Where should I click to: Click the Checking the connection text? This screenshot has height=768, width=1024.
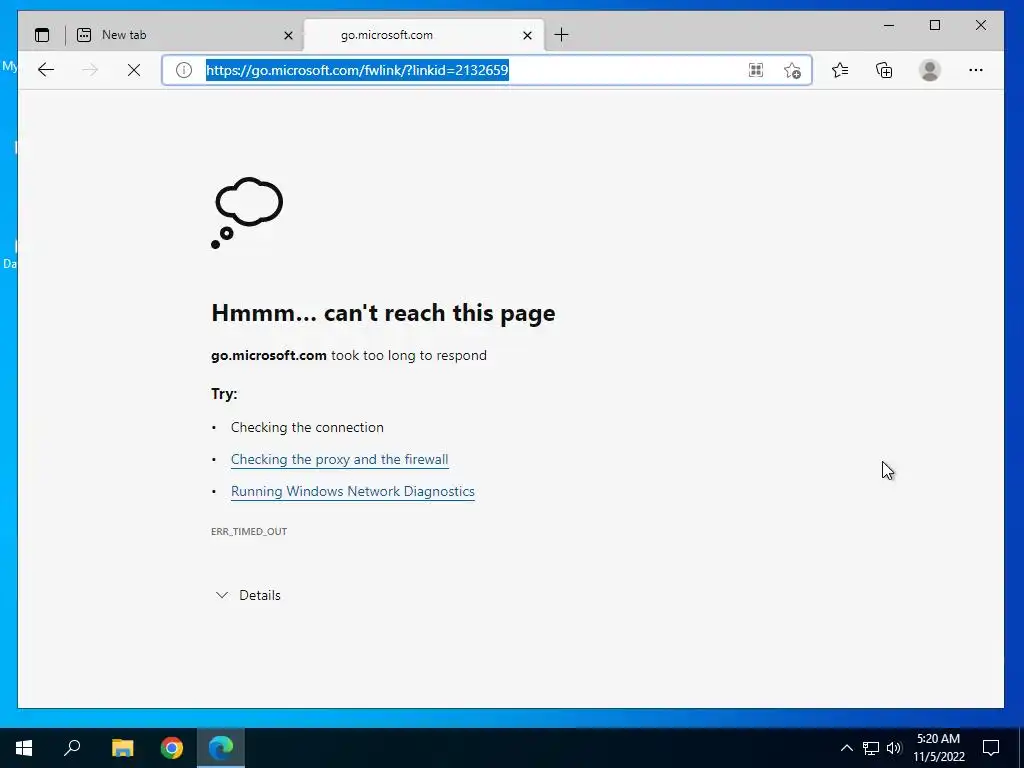(x=307, y=427)
